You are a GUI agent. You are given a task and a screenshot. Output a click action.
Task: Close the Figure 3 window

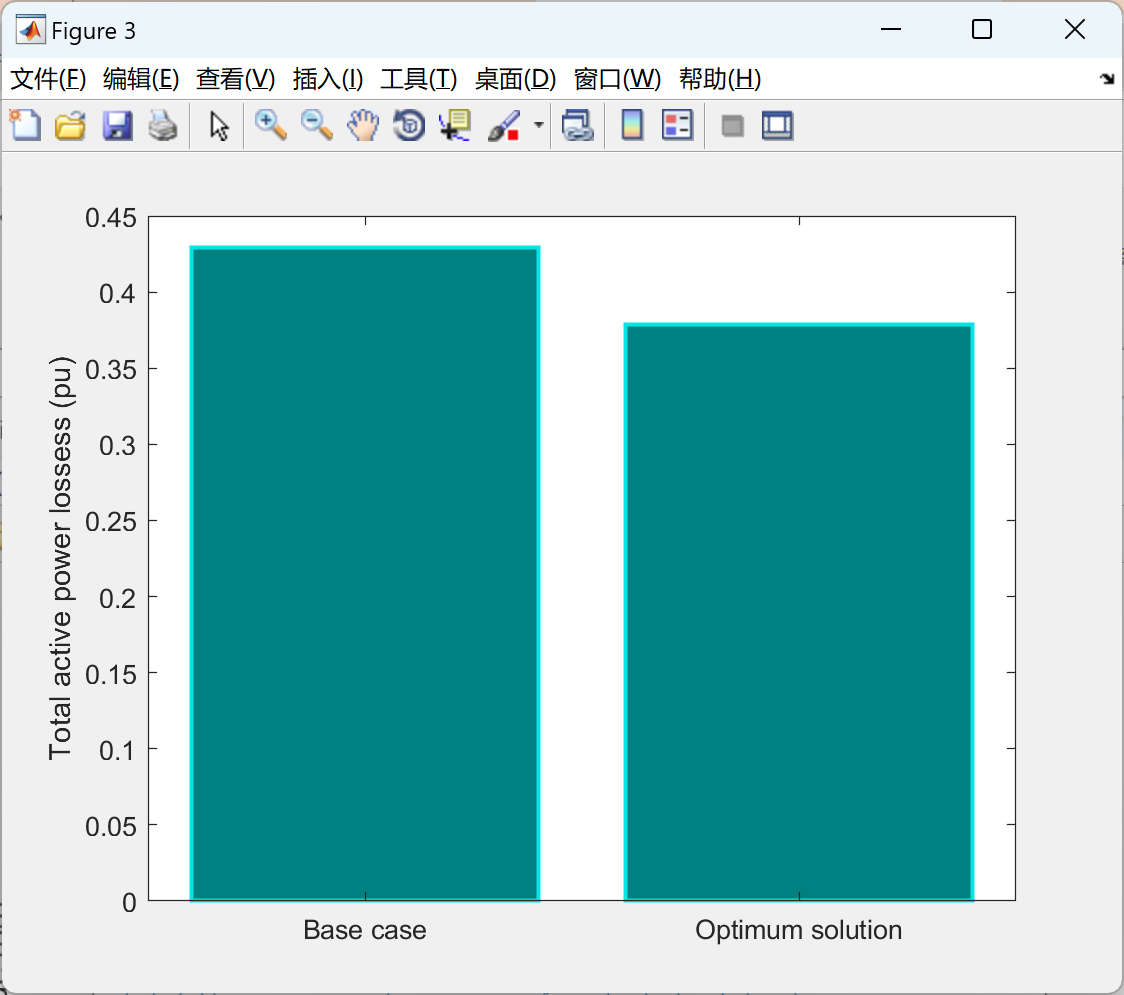(x=1075, y=29)
